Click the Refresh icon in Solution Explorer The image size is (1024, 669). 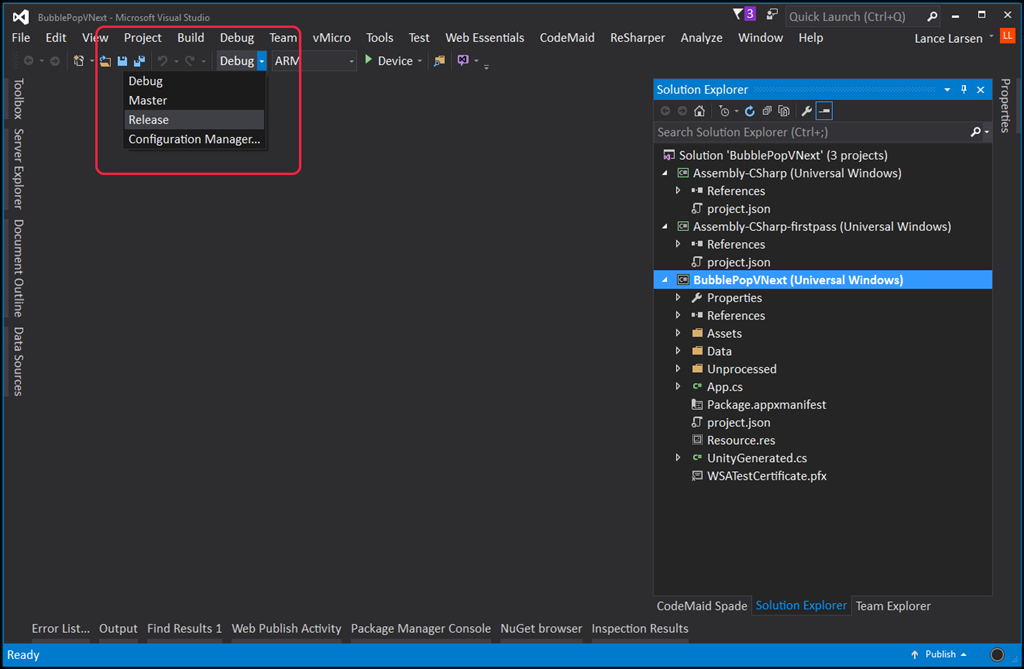[x=750, y=111]
